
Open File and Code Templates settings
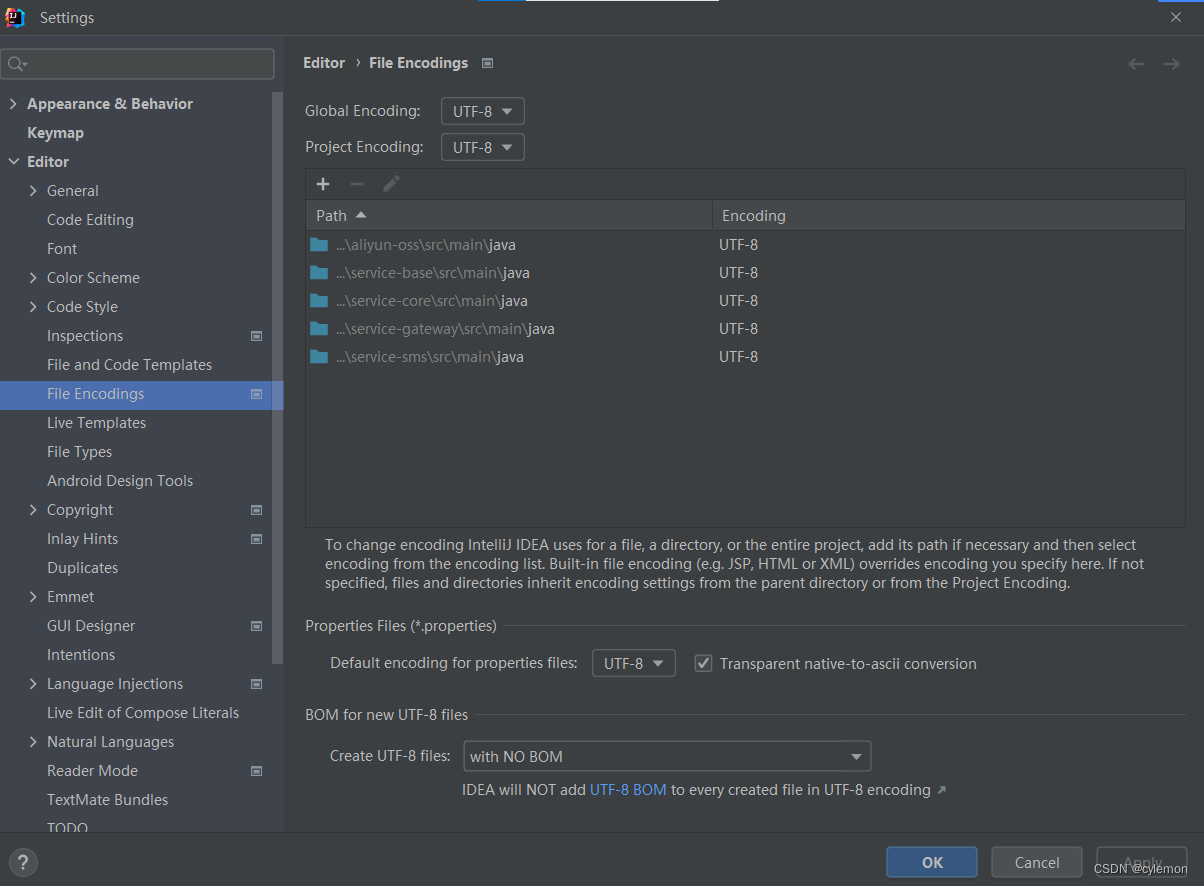[x=129, y=365]
